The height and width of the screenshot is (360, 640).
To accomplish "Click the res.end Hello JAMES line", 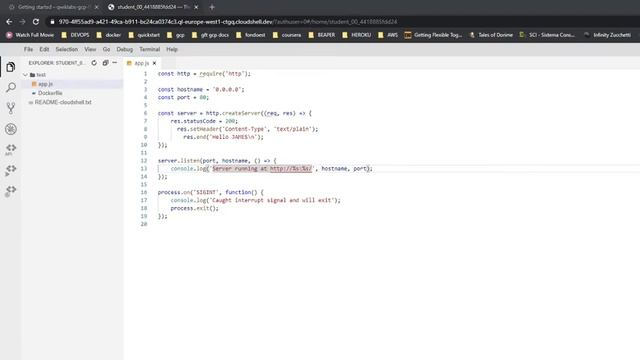I will pos(223,137).
